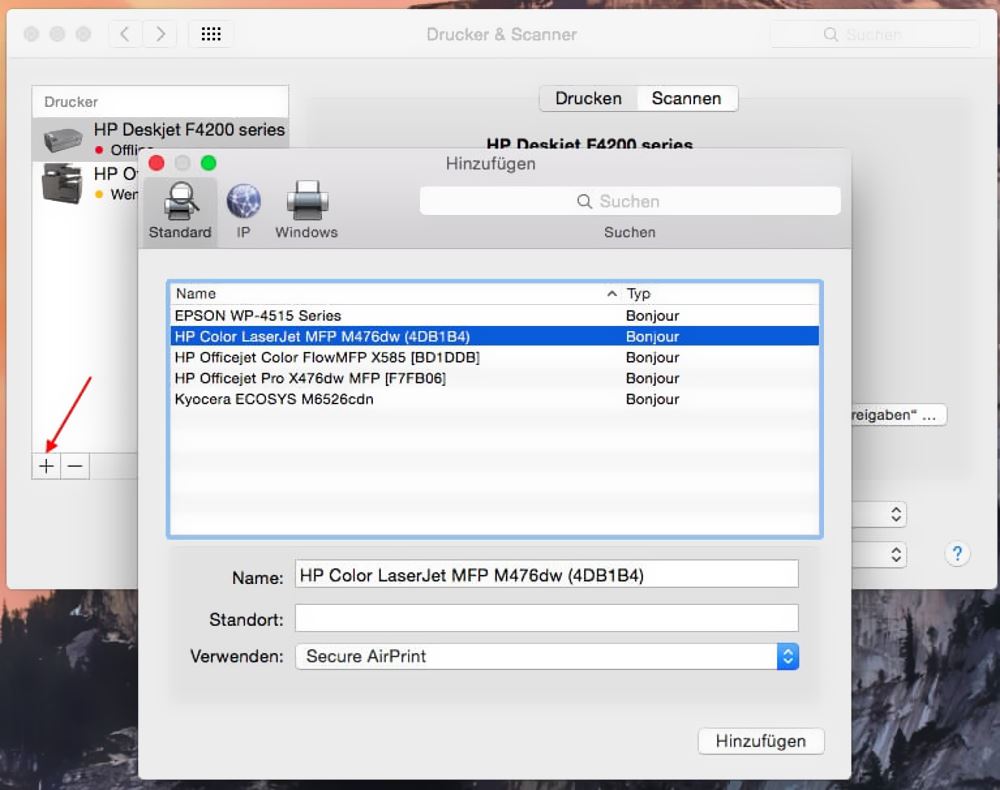The width and height of the screenshot is (1000, 790).
Task: Select Kyocera ECOSYS M6526cdn row
Action: pyautogui.click(x=494, y=399)
